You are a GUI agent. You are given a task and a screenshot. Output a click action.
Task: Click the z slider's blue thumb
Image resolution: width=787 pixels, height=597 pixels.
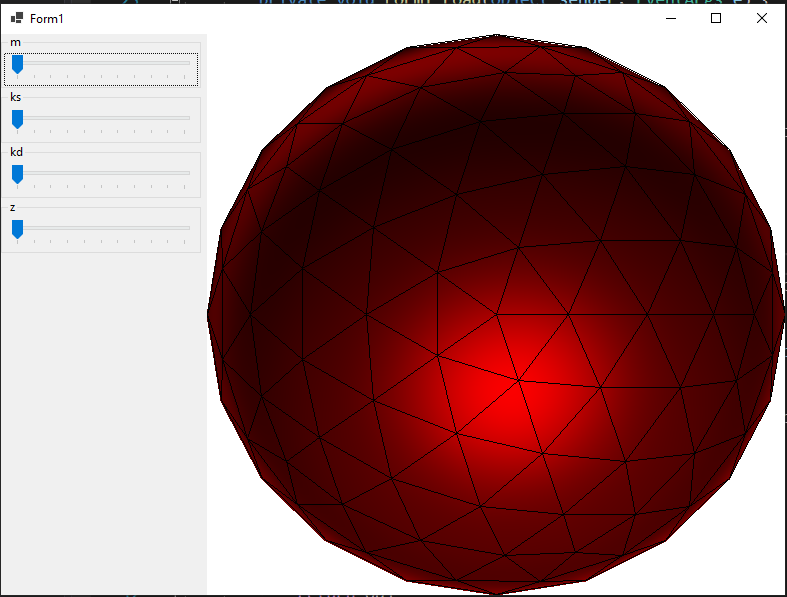17,230
